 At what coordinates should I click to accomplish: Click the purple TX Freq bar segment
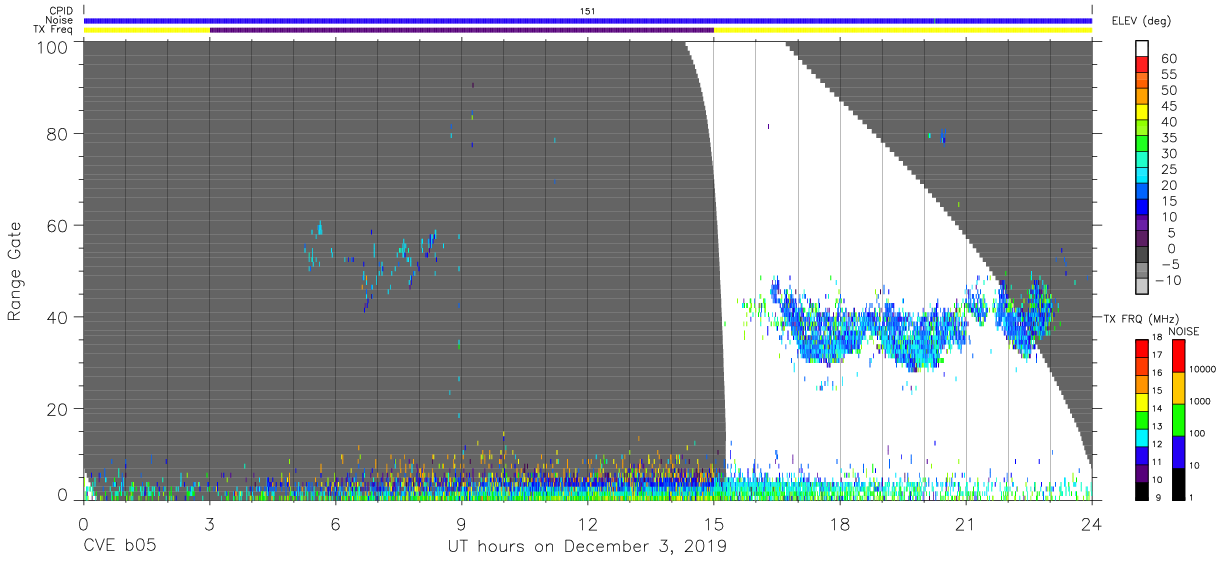[x=462, y=30]
